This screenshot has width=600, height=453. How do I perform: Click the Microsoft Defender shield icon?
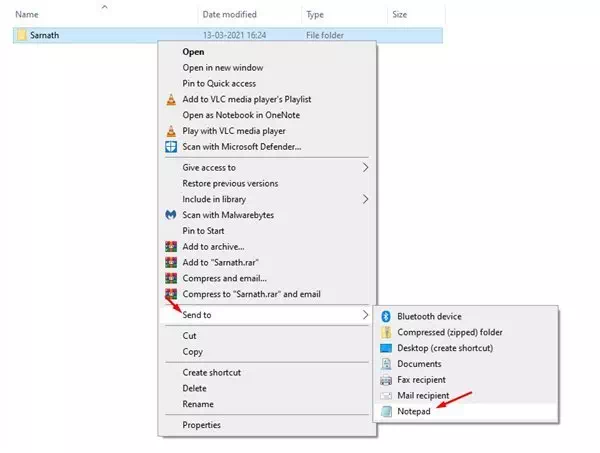(171, 147)
